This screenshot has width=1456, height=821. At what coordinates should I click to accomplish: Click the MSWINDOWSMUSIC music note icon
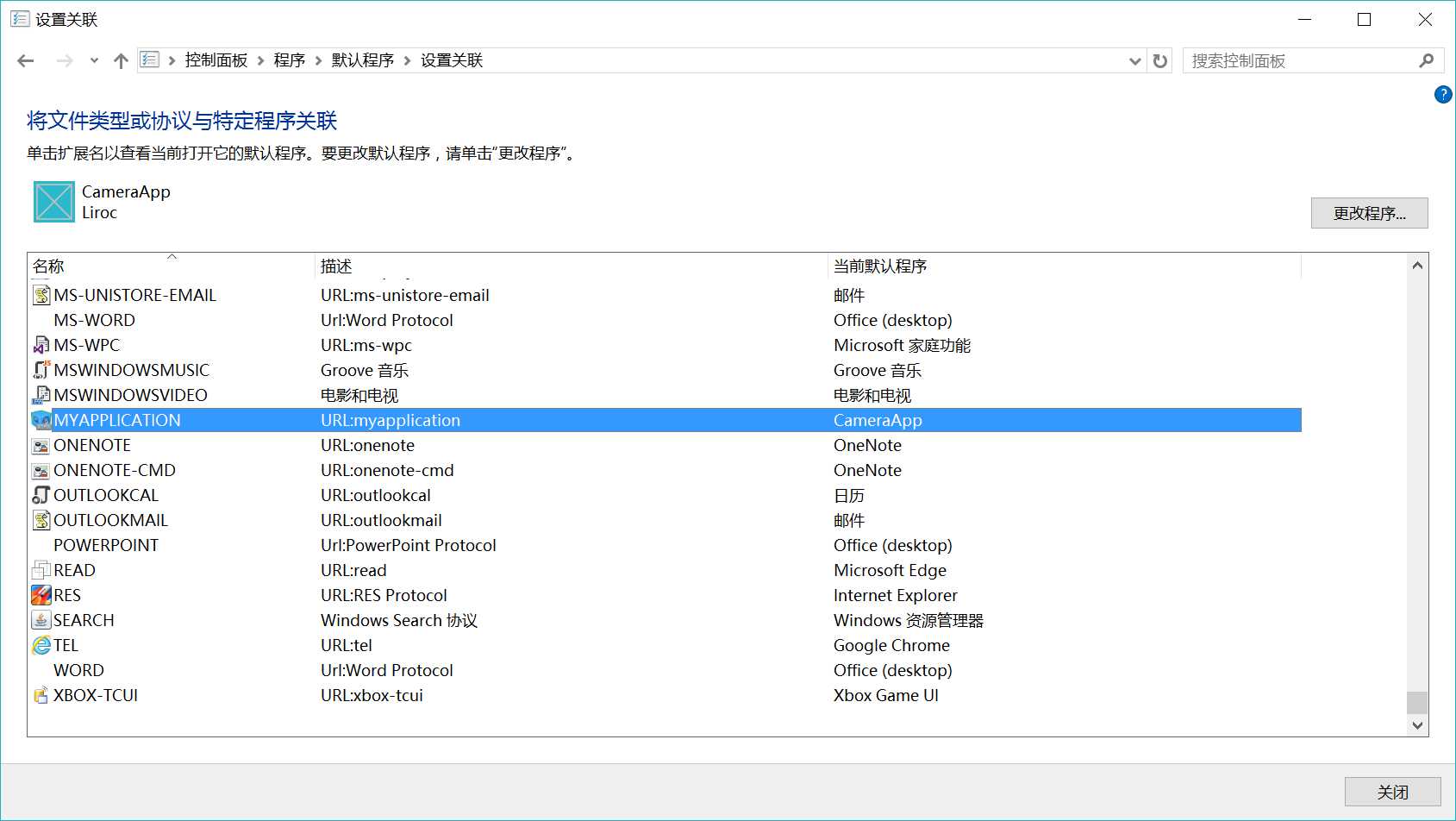tap(41, 370)
